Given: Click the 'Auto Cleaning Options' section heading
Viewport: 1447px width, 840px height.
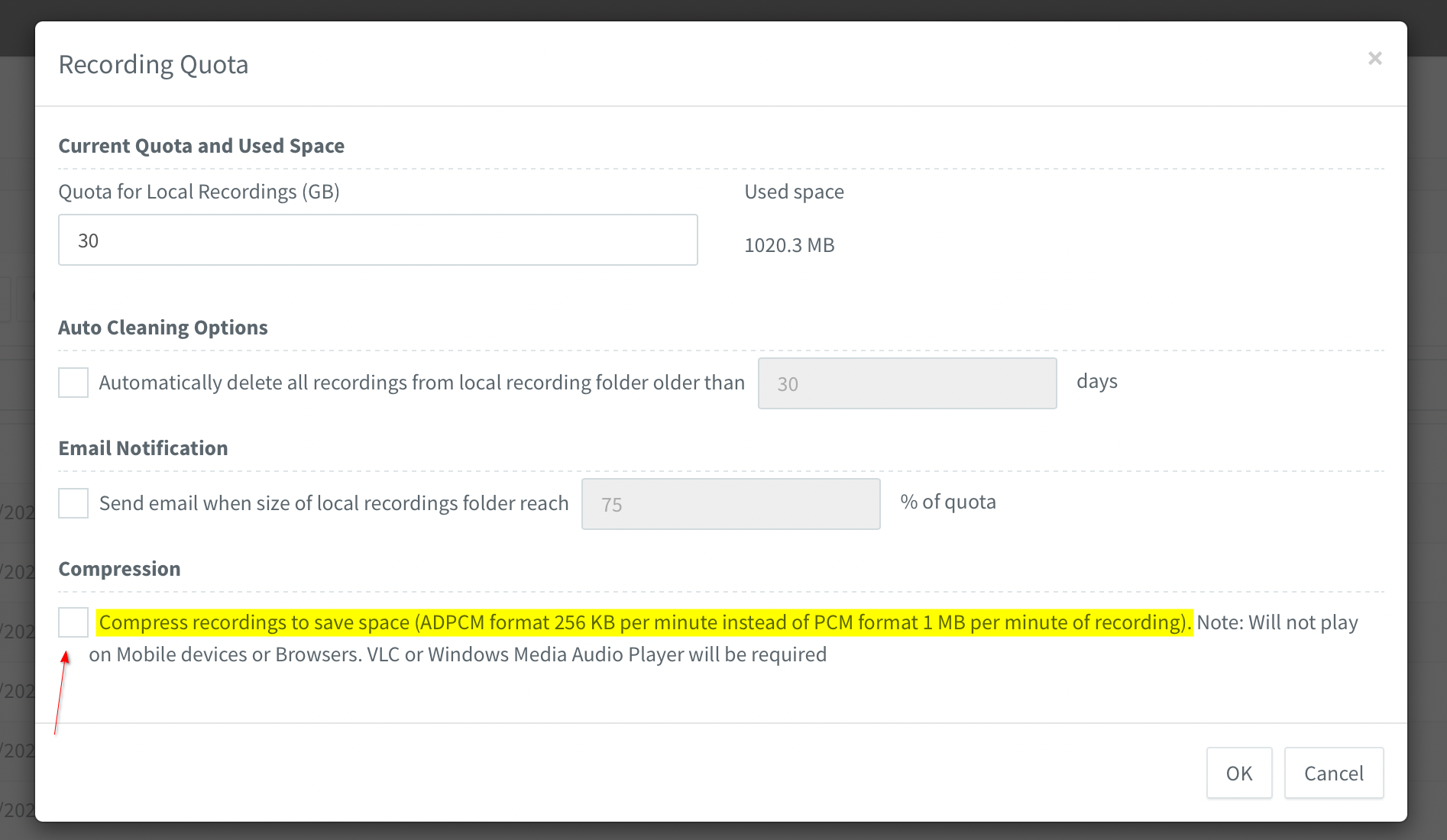Looking at the screenshot, I should [x=163, y=328].
